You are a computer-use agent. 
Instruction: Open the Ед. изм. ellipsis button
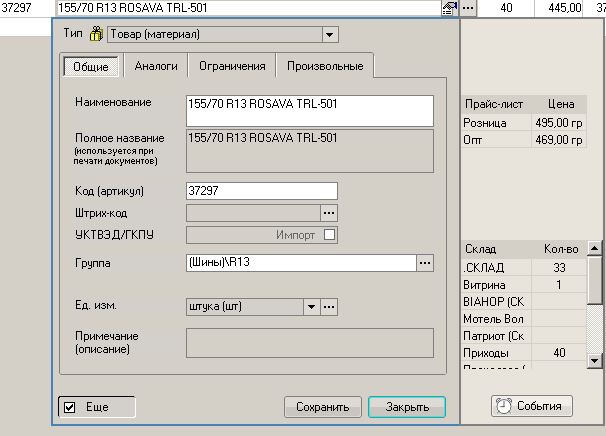click(x=329, y=307)
